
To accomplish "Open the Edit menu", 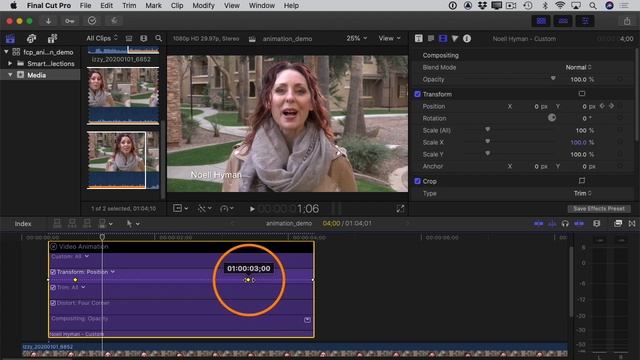I will click(x=107, y=6).
